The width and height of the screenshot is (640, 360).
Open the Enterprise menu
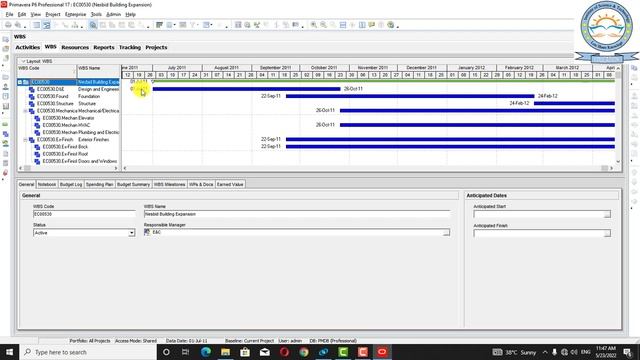(76, 14)
